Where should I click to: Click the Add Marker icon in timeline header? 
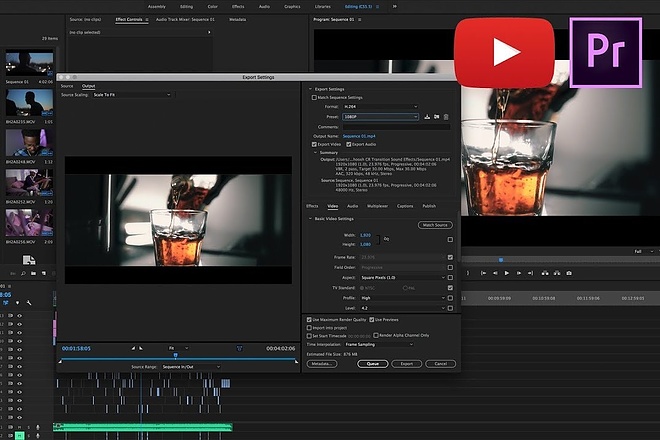pyautogui.click(x=17, y=303)
